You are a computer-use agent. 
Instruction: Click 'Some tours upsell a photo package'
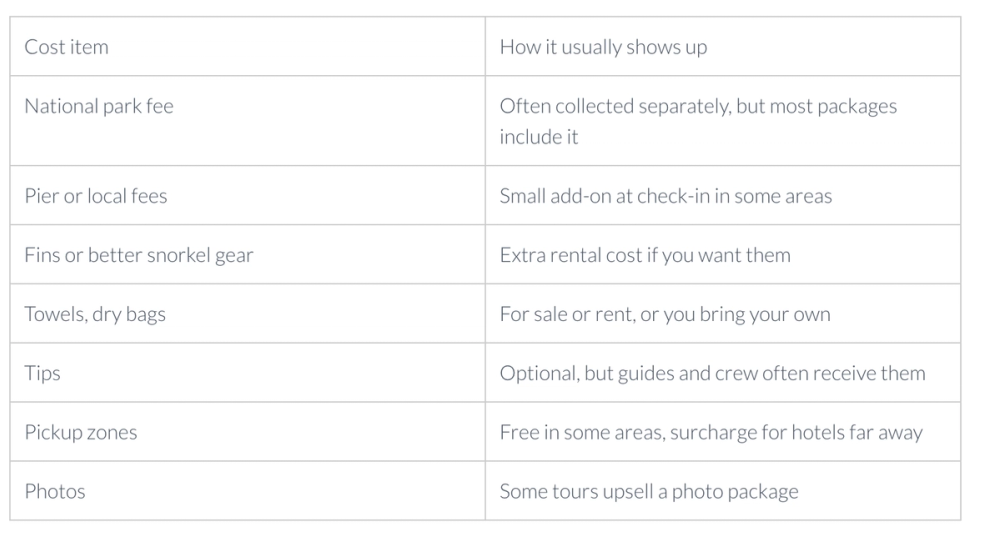[649, 491]
